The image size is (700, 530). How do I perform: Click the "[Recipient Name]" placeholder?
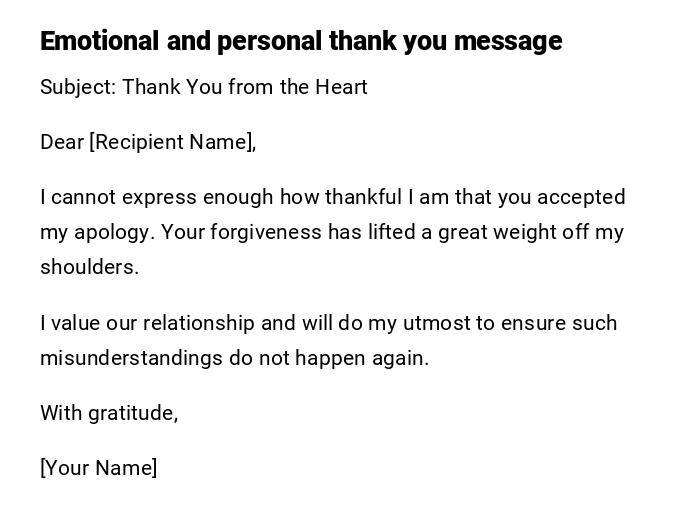coord(172,143)
